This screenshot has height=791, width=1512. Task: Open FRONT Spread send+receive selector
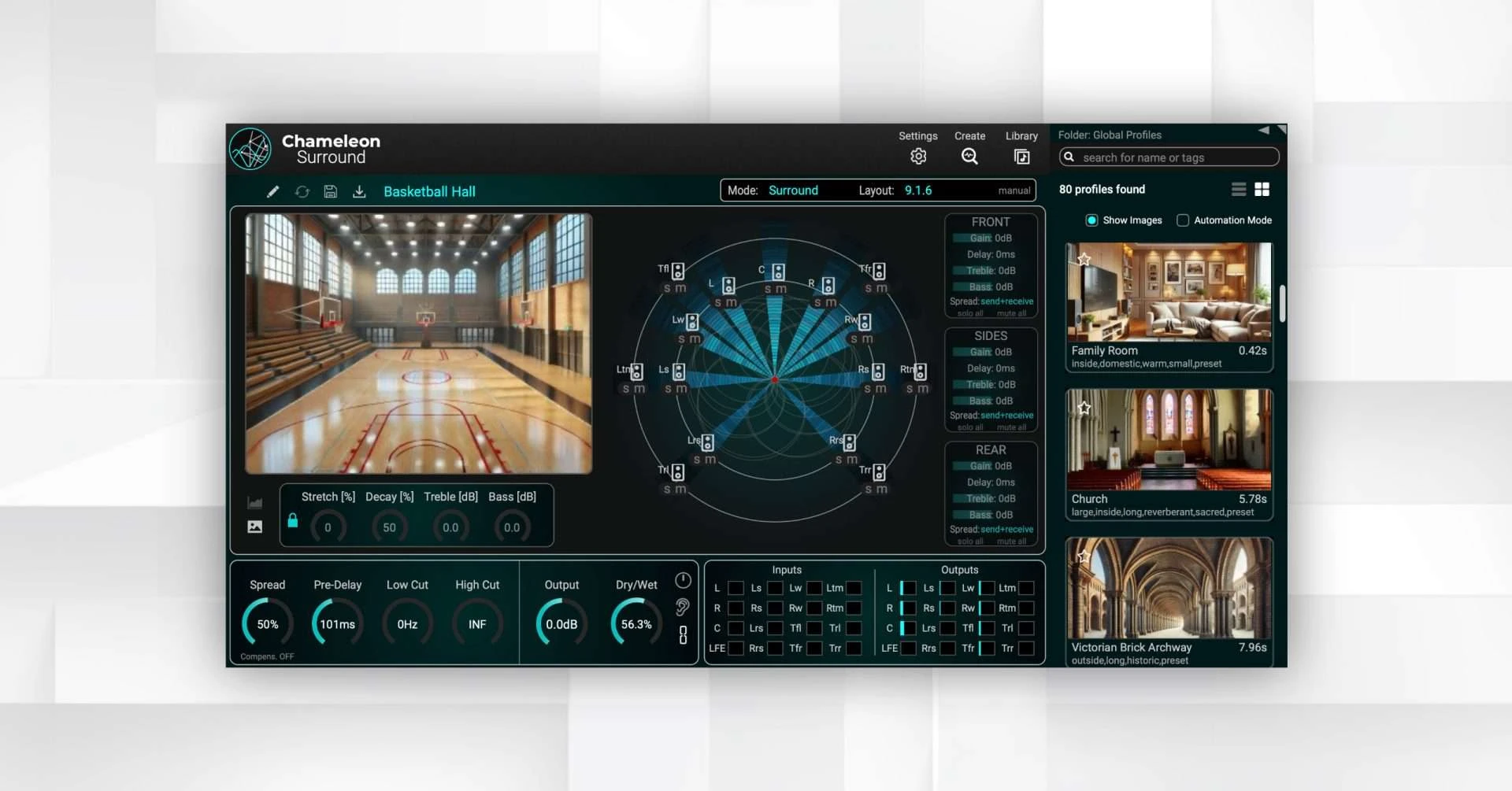[1006, 301]
